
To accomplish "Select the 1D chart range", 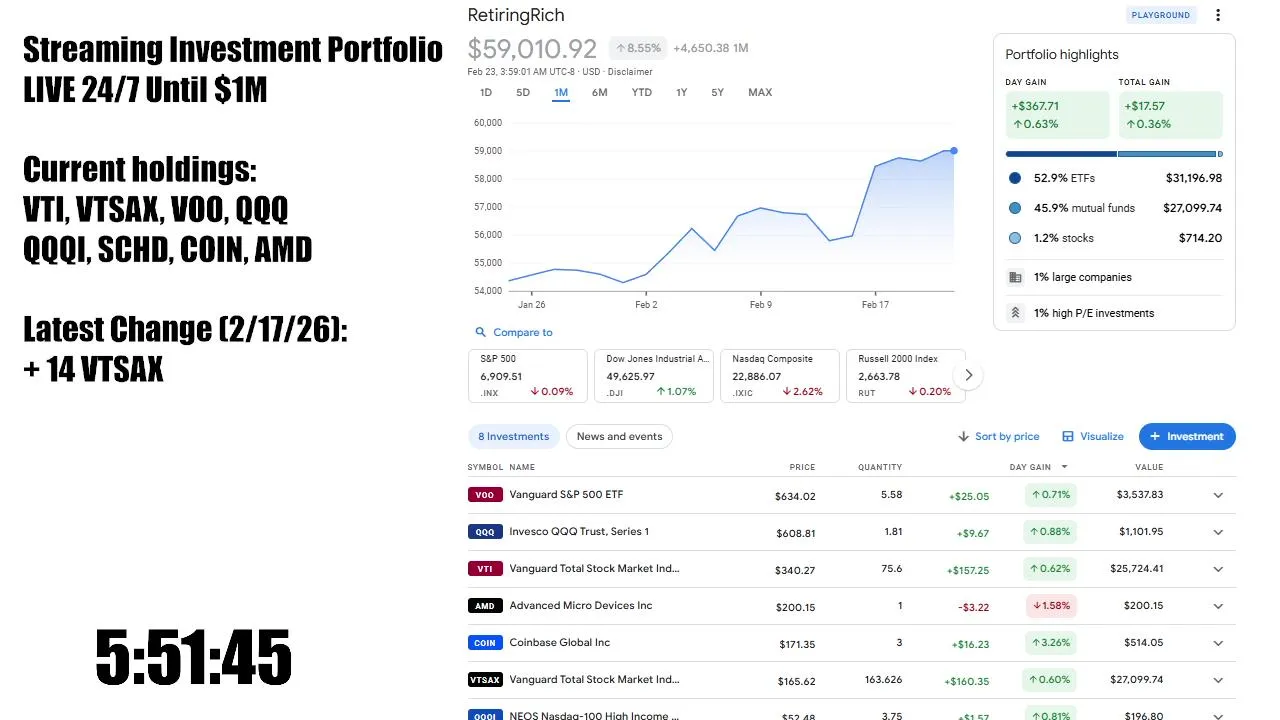I will click(x=486, y=93).
